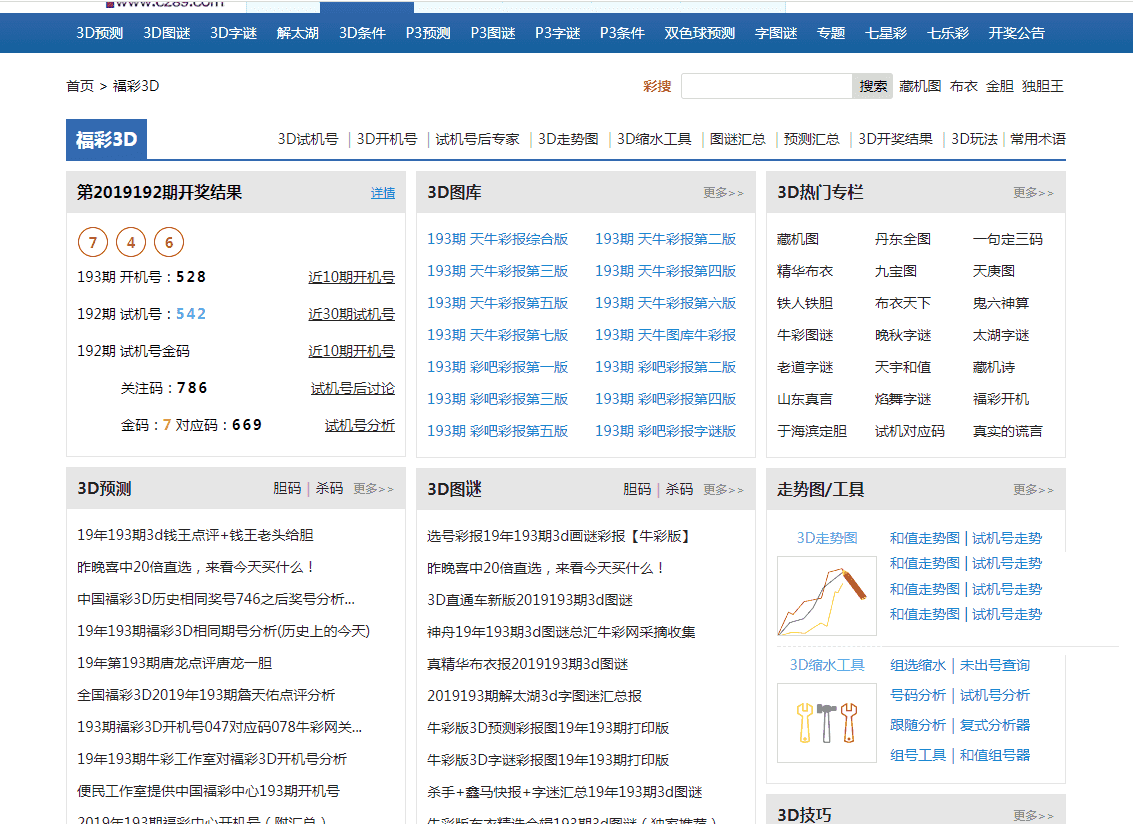Click the 3D缩水工具 wrench and hammer image
The width and height of the screenshot is (1133, 824).
[x=826, y=721]
